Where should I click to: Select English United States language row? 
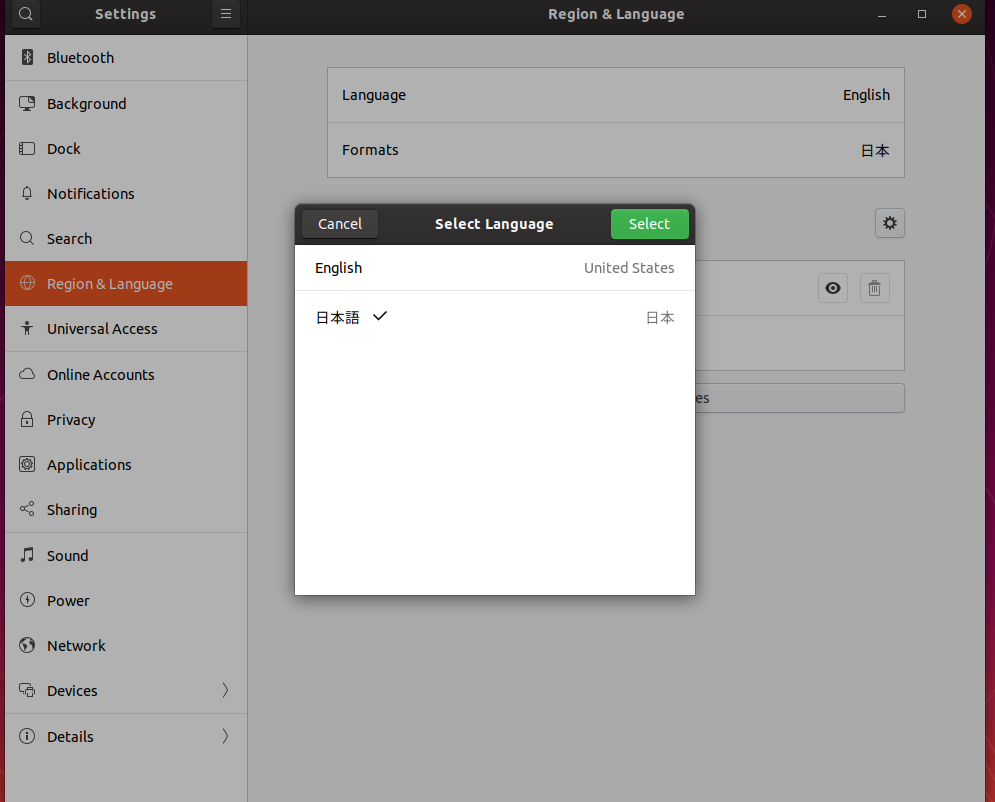click(495, 268)
